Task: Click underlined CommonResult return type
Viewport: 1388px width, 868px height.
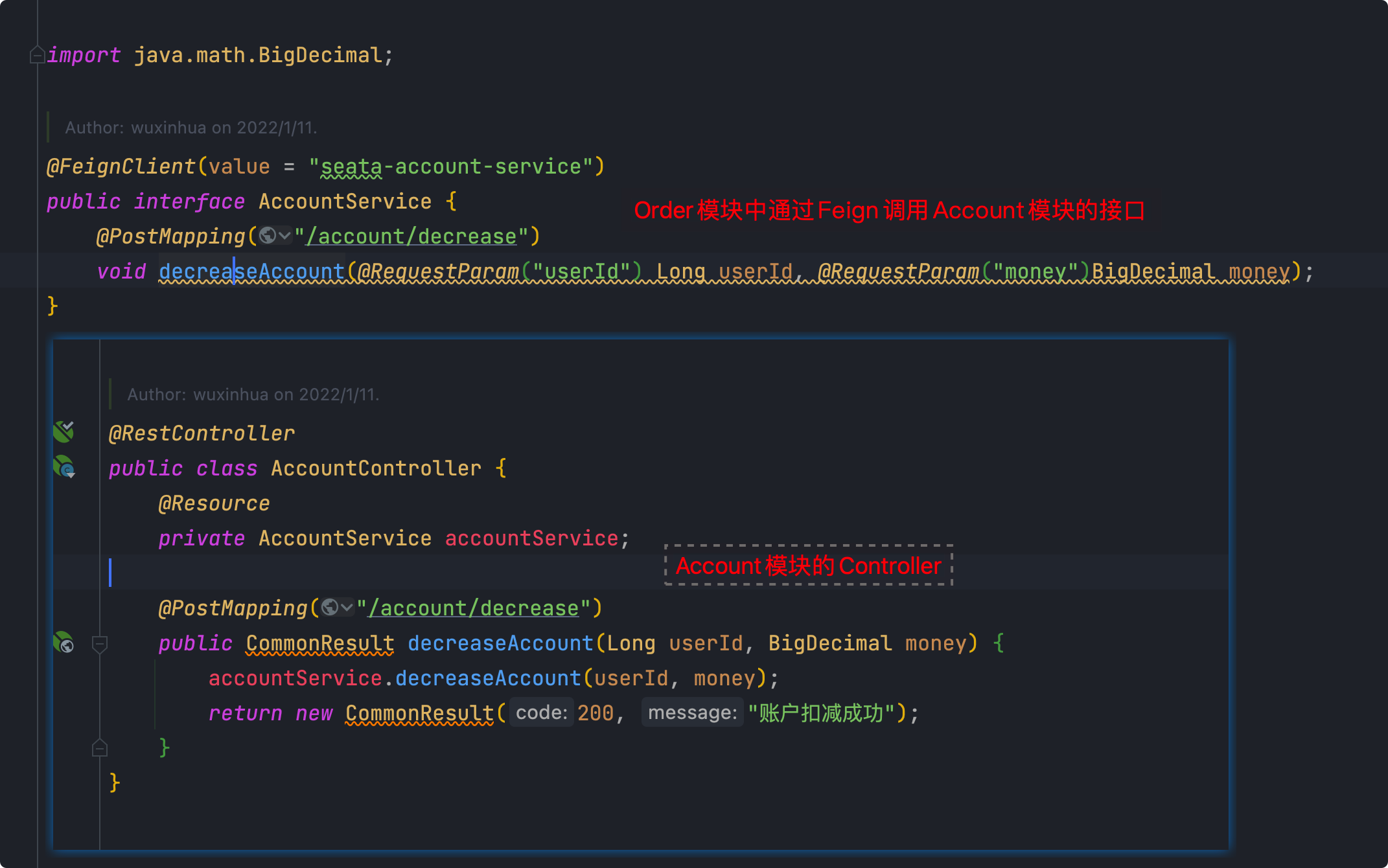Action: coord(319,643)
